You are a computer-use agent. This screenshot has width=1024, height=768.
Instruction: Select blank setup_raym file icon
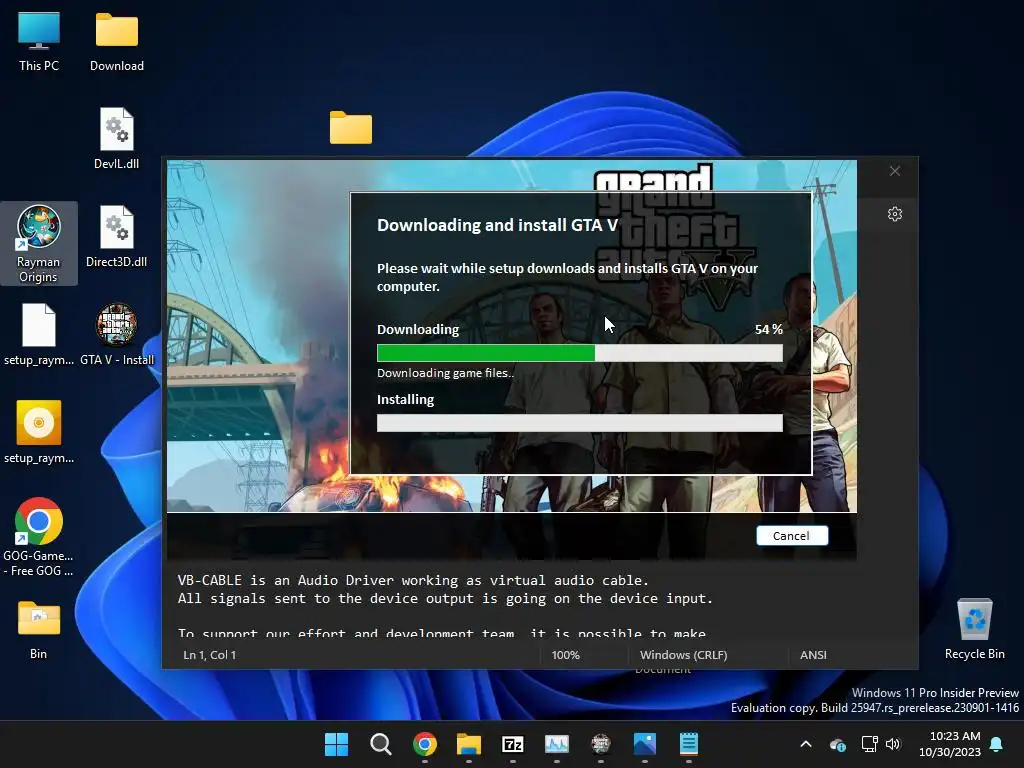pyautogui.click(x=39, y=334)
